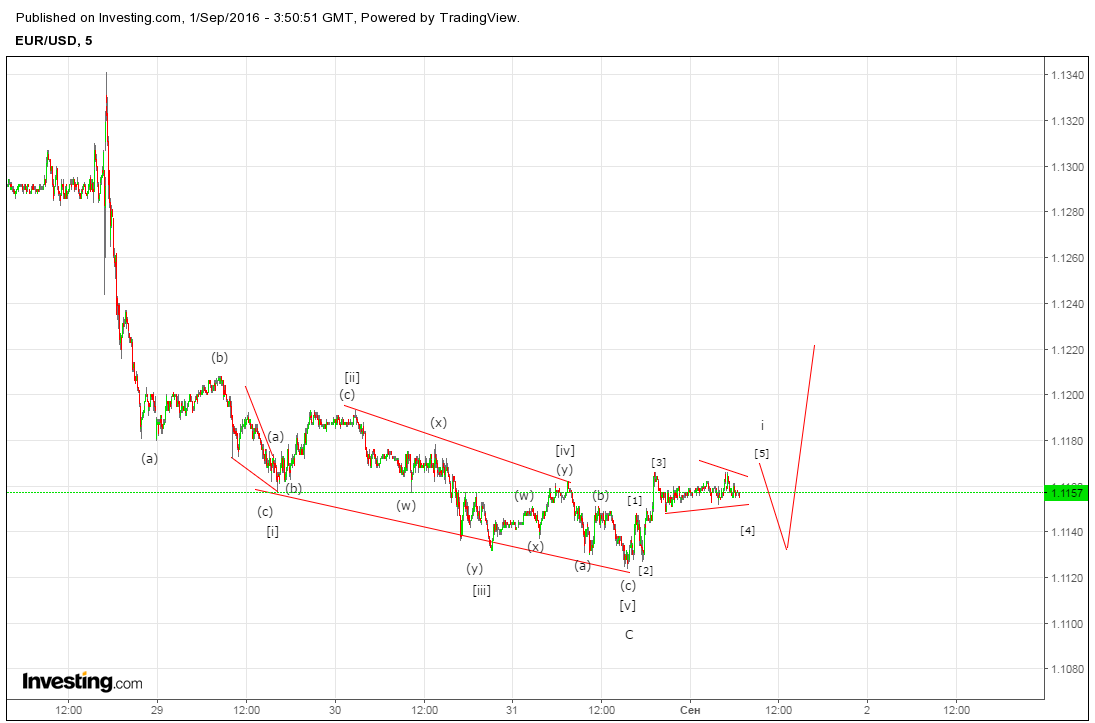This screenshot has height=723, width=1095.
Task: Select the (c) label directly above [i]
Action: pyautogui.click(x=265, y=511)
